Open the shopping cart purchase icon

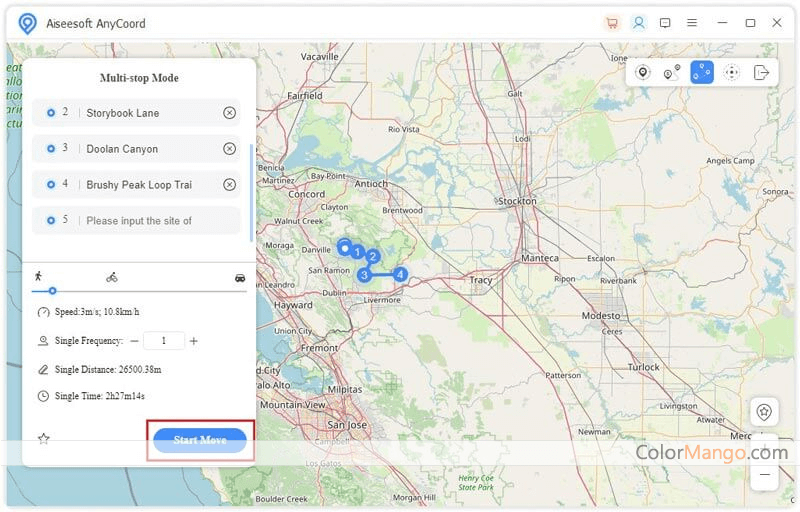pyautogui.click(x=612, y=22)
